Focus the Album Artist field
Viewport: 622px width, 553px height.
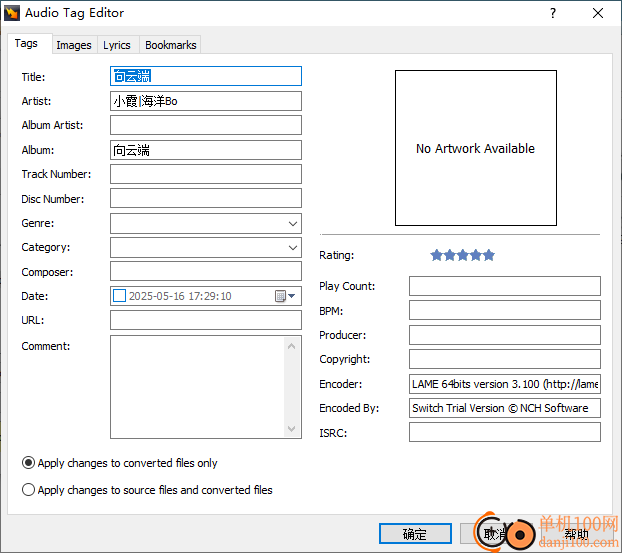[x=206, y=125]
